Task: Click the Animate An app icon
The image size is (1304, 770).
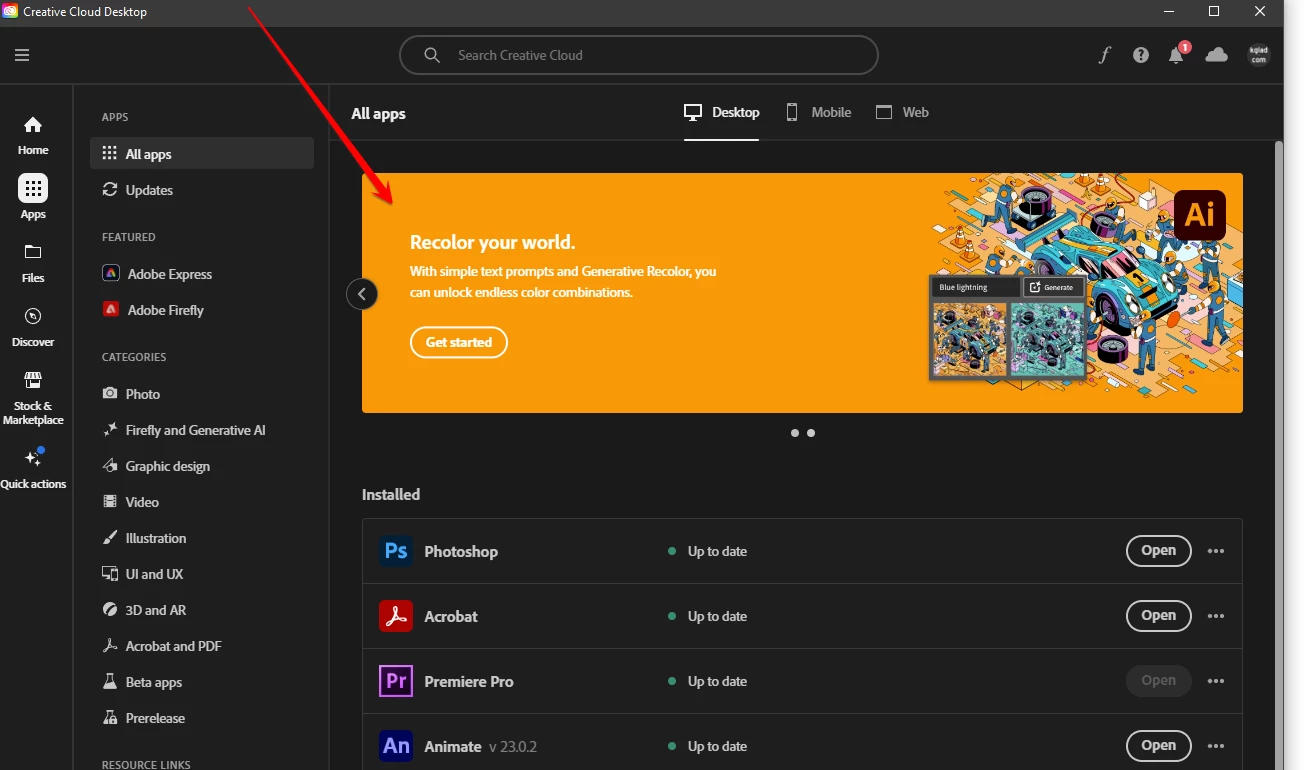Action: pyautogui.click(x=396, y=746)
